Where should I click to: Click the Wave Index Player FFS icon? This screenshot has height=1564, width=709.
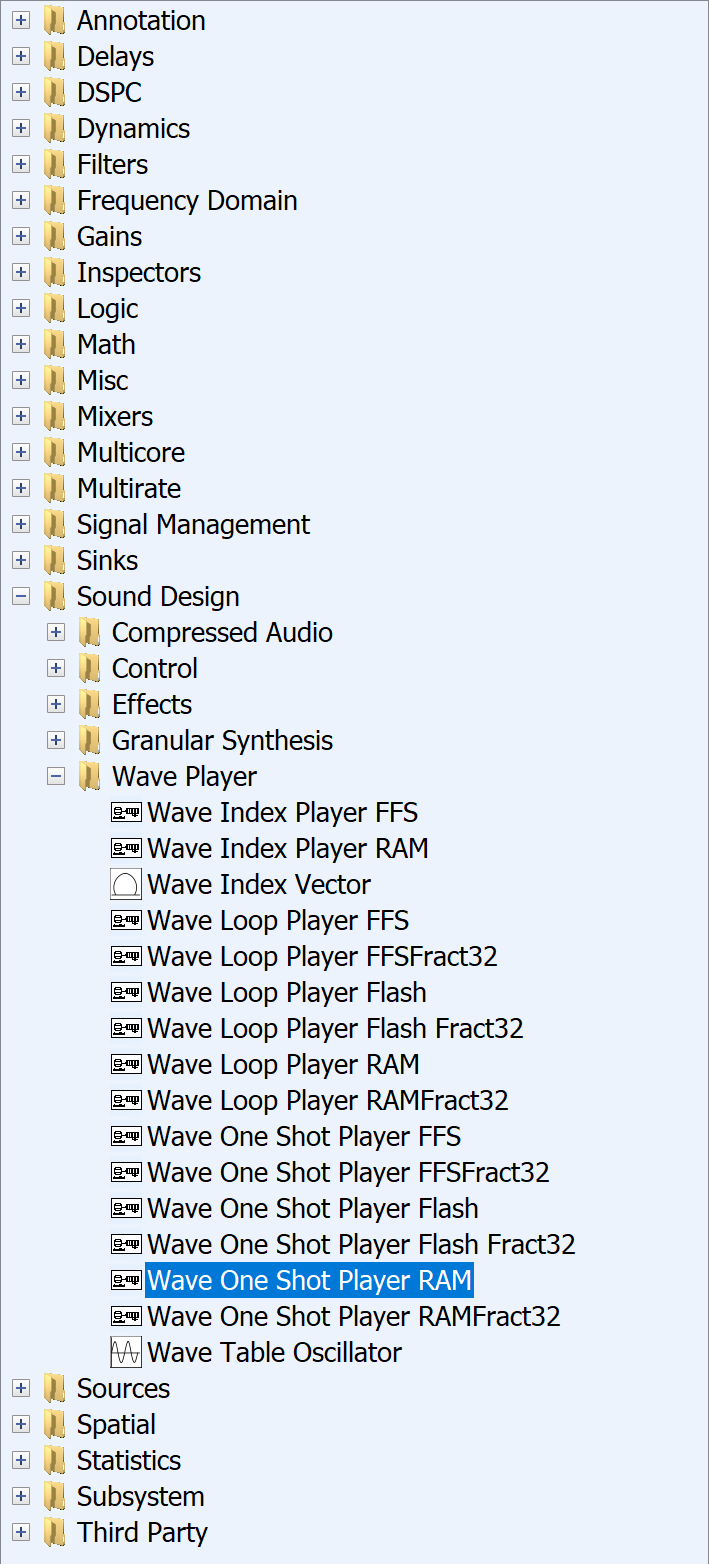click(126, 813)
